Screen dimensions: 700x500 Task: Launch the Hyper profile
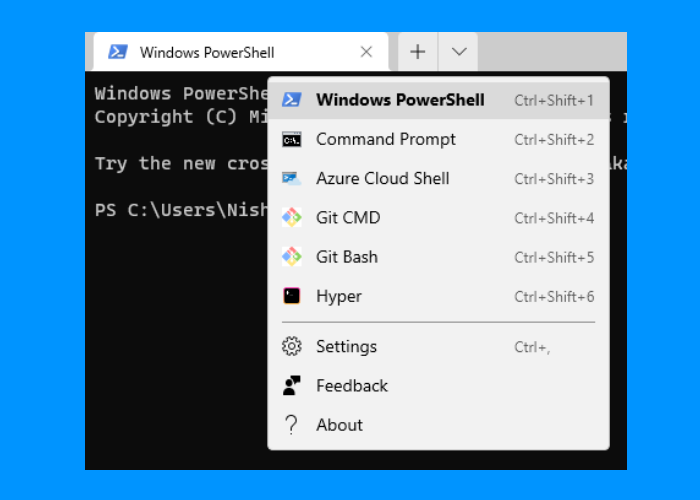(438, 296)
